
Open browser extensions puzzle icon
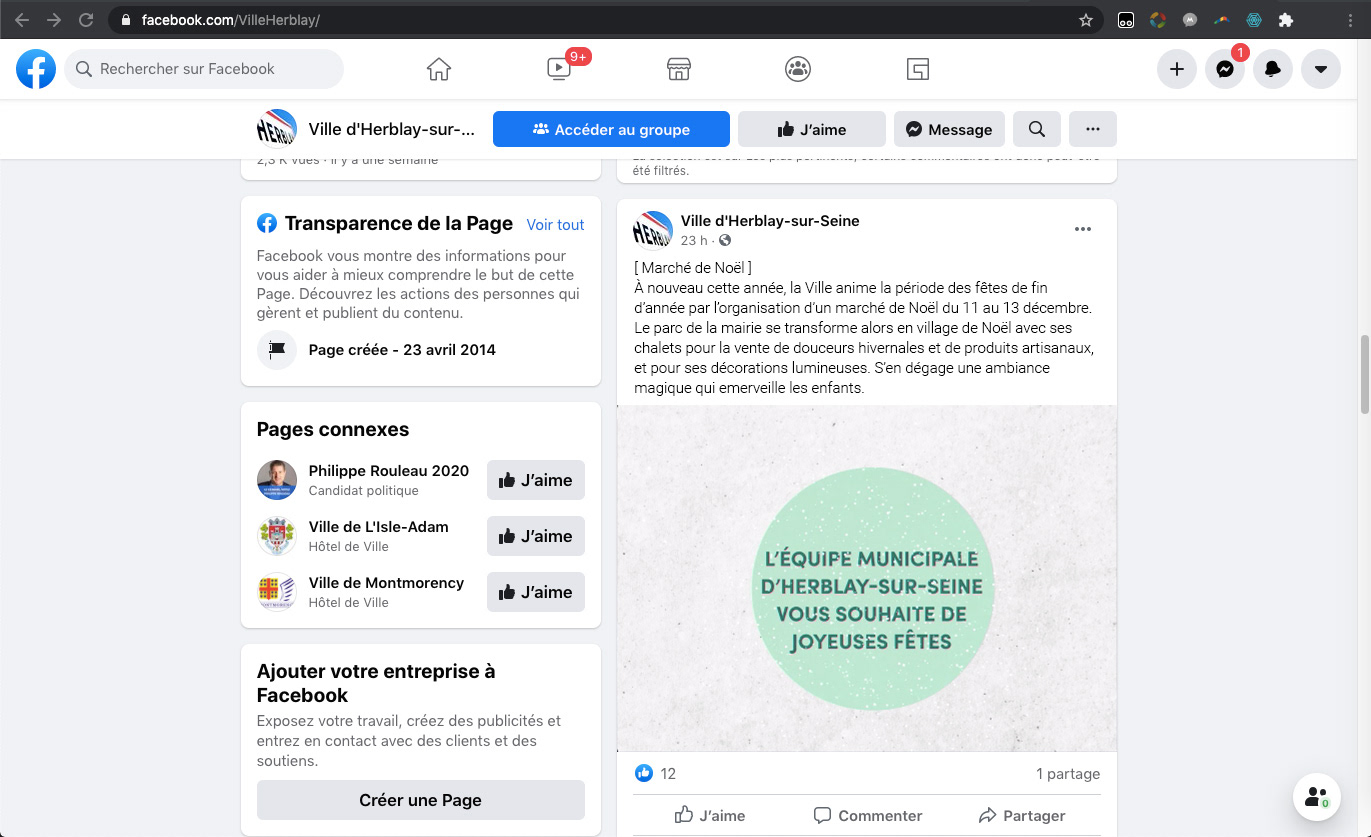coord(1286,20)
